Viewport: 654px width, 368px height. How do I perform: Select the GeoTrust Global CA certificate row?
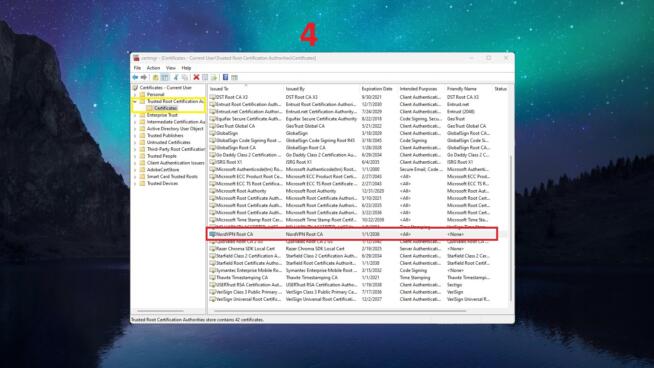coord(358,126)
